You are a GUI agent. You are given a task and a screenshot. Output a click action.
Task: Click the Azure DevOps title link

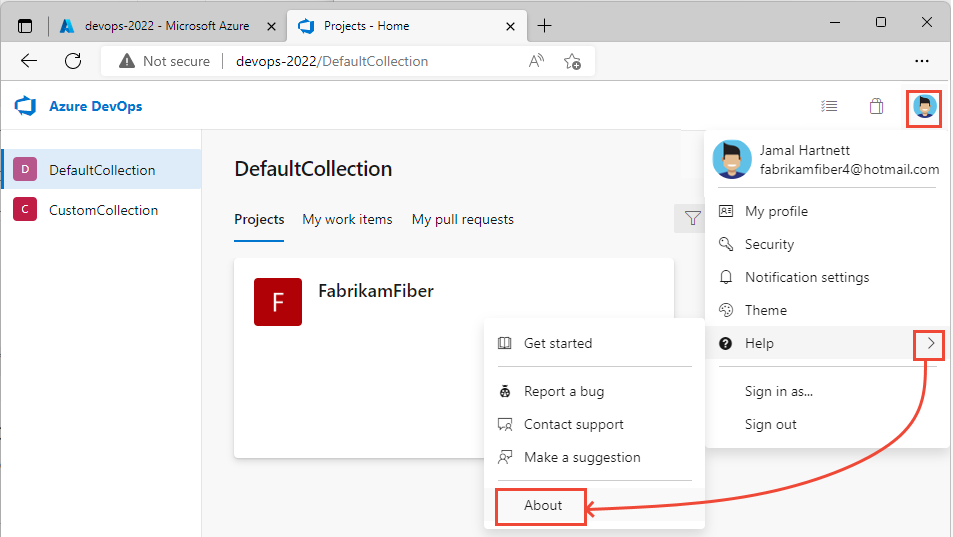95,106
